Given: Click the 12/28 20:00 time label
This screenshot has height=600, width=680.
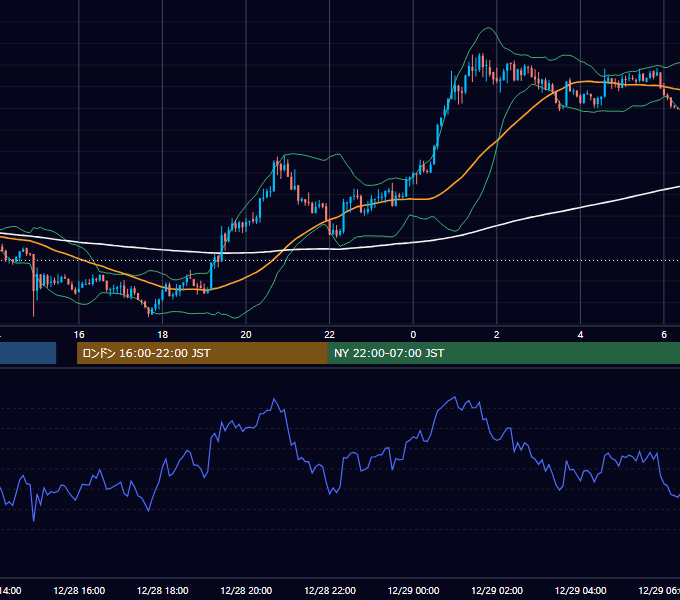Looking at the screenshot, I should coord(246,590).
